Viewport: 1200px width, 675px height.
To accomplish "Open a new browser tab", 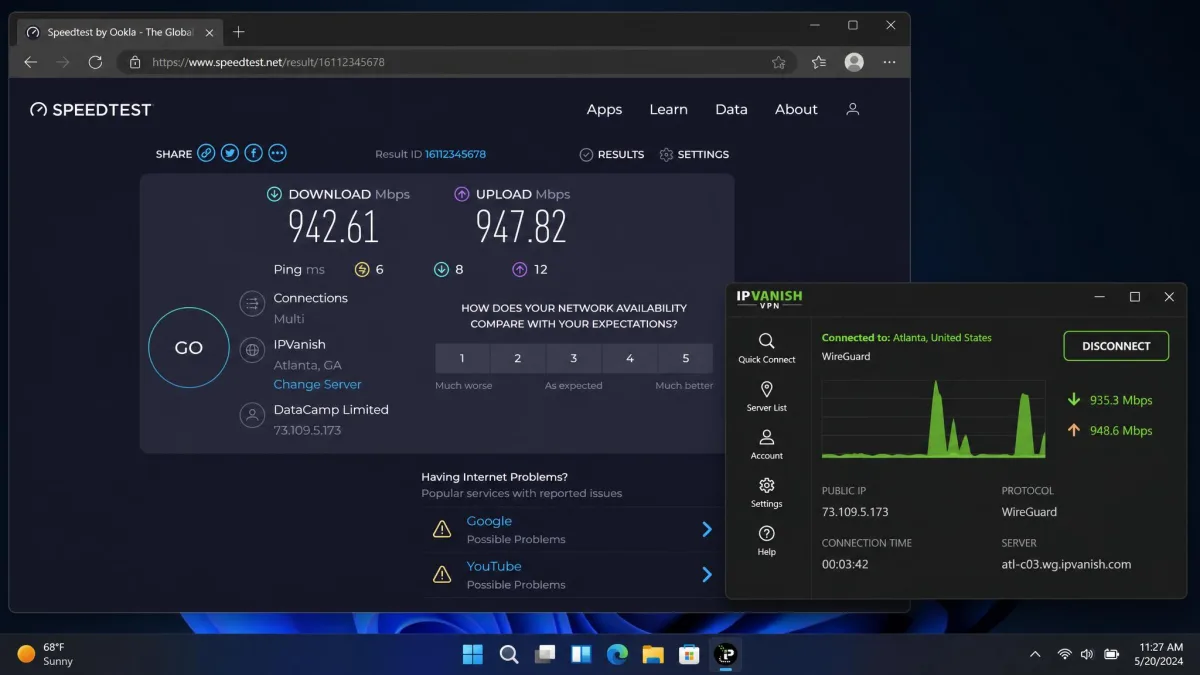I will [x=238, y=32].
